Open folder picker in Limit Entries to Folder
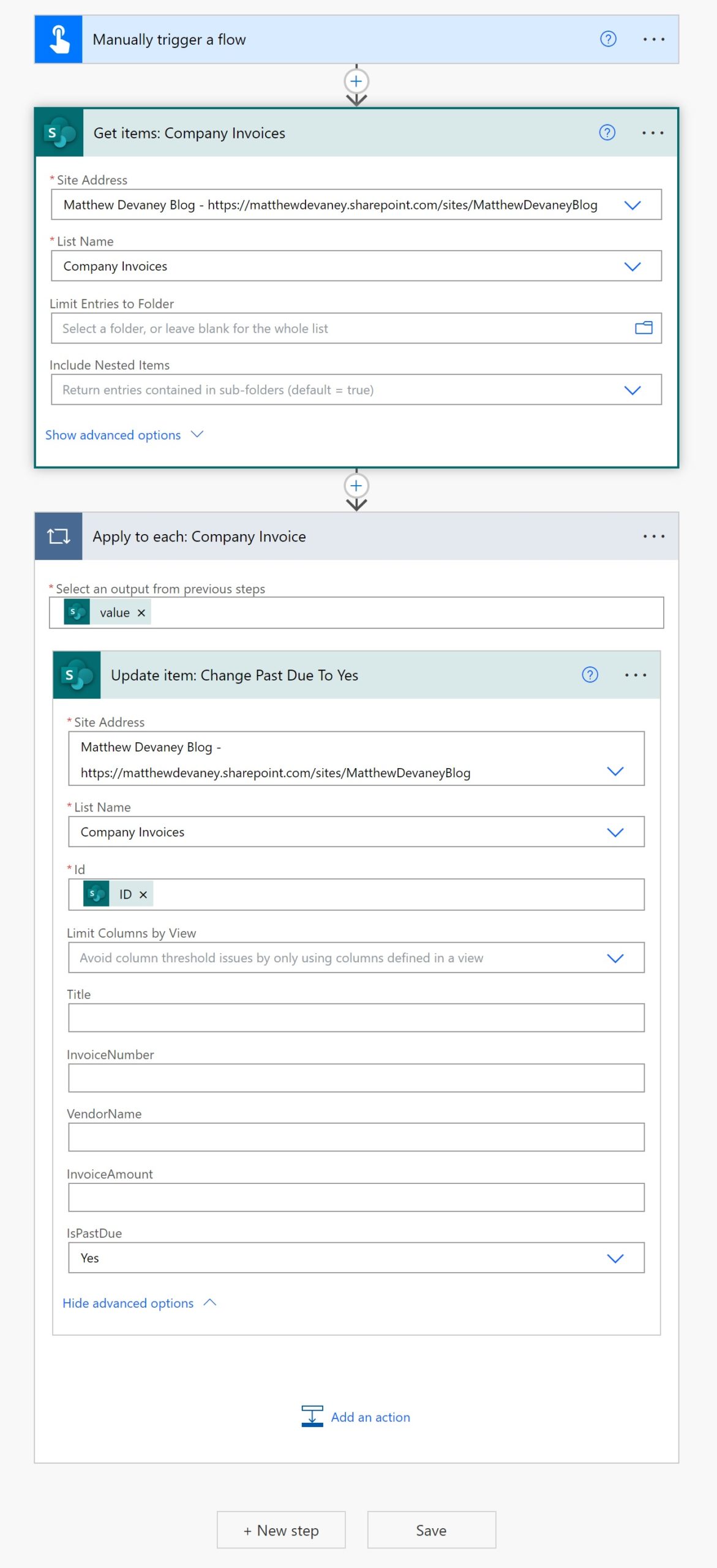The width and height of the screenshot is (717, 1568). tap(644, 328)
